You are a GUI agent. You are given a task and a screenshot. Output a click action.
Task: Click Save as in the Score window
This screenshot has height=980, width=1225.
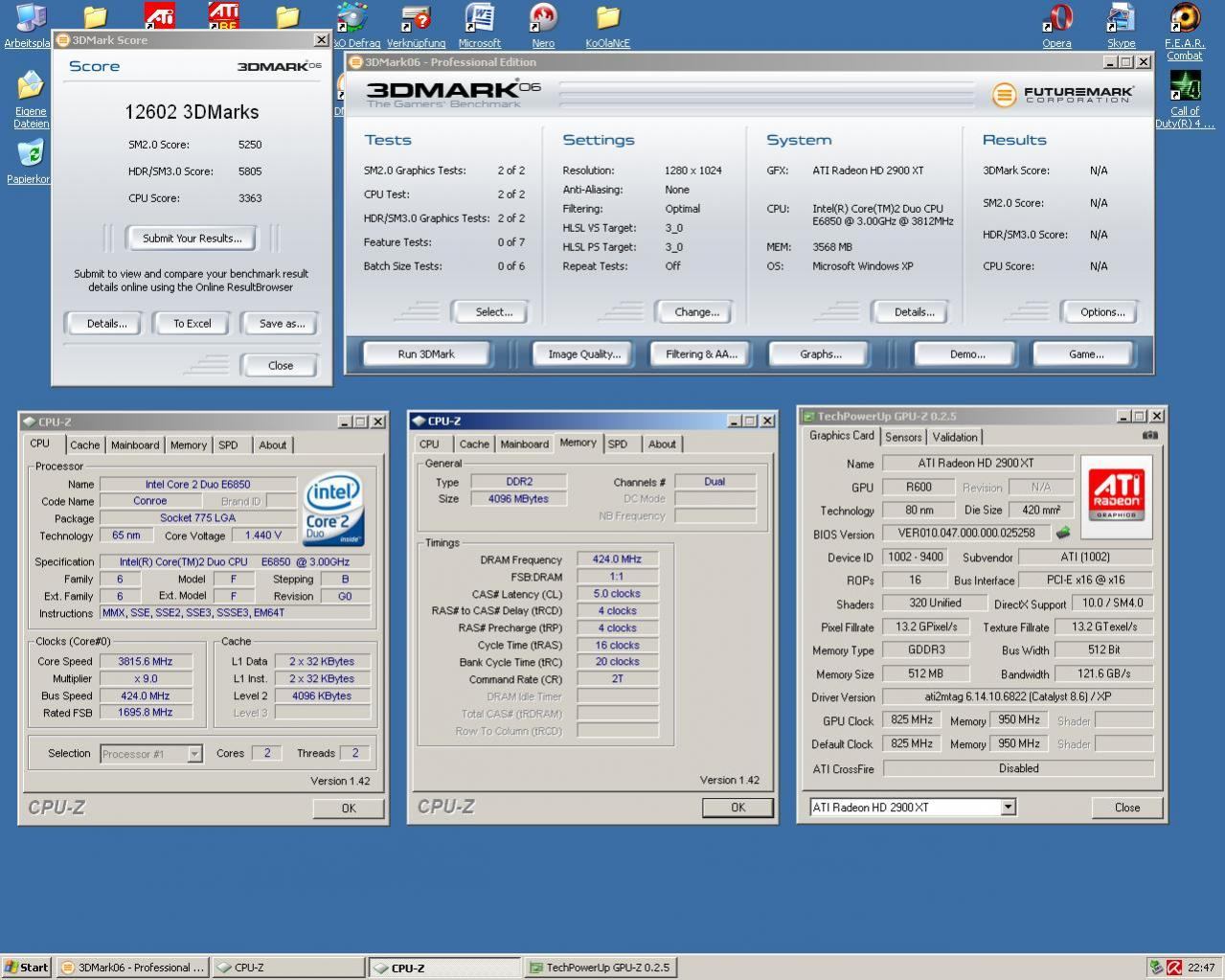tap(282, 324)
